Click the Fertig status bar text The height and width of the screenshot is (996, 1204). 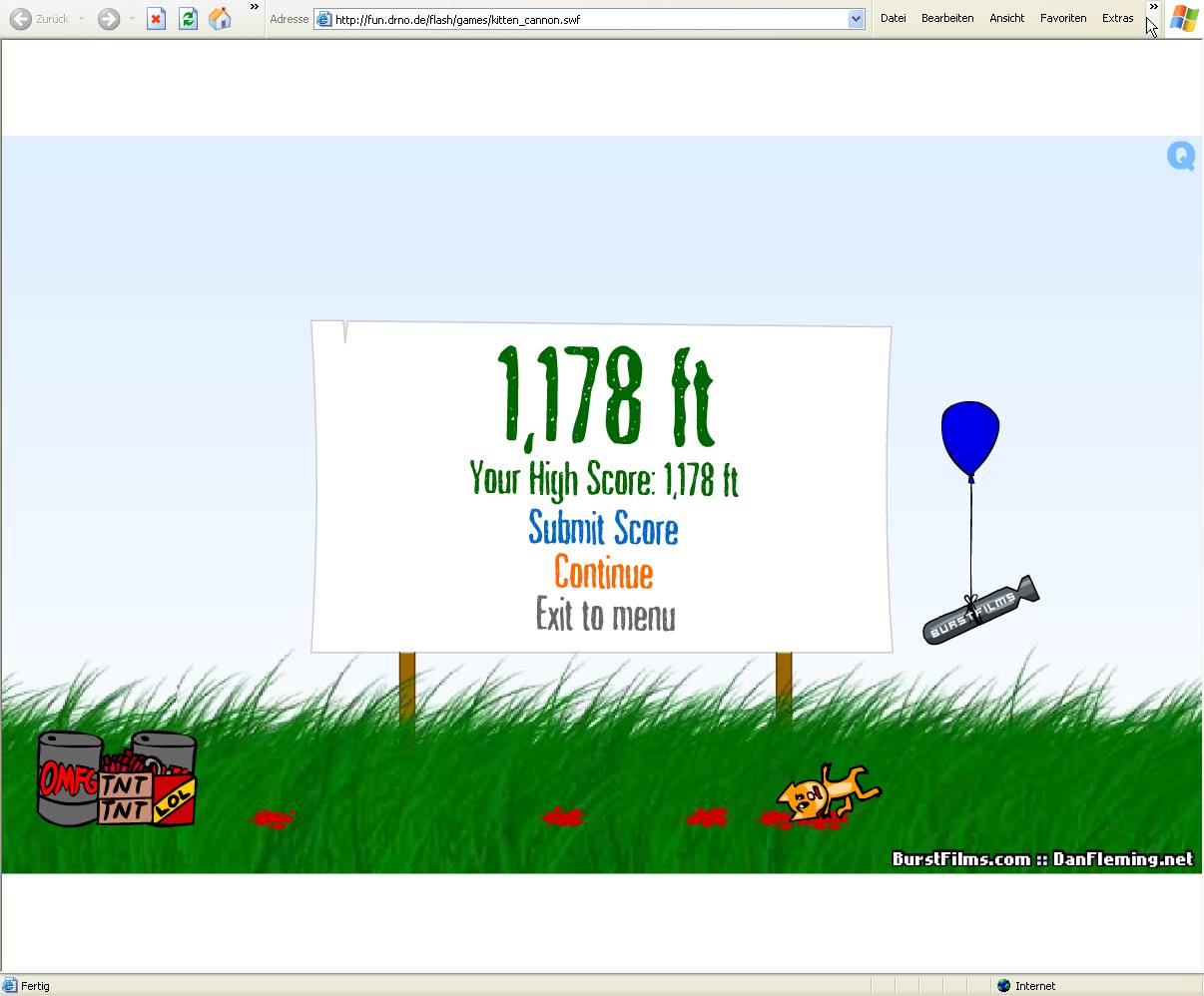point(35,986)
